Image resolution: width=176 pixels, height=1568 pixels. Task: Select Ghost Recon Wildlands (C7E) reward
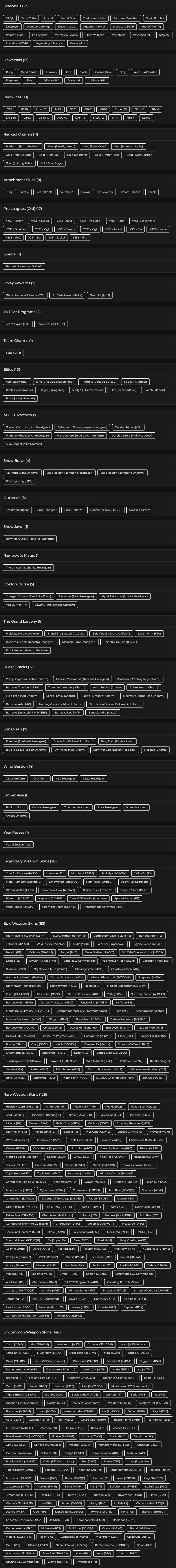pyautogui.click(x=25, y=295)
